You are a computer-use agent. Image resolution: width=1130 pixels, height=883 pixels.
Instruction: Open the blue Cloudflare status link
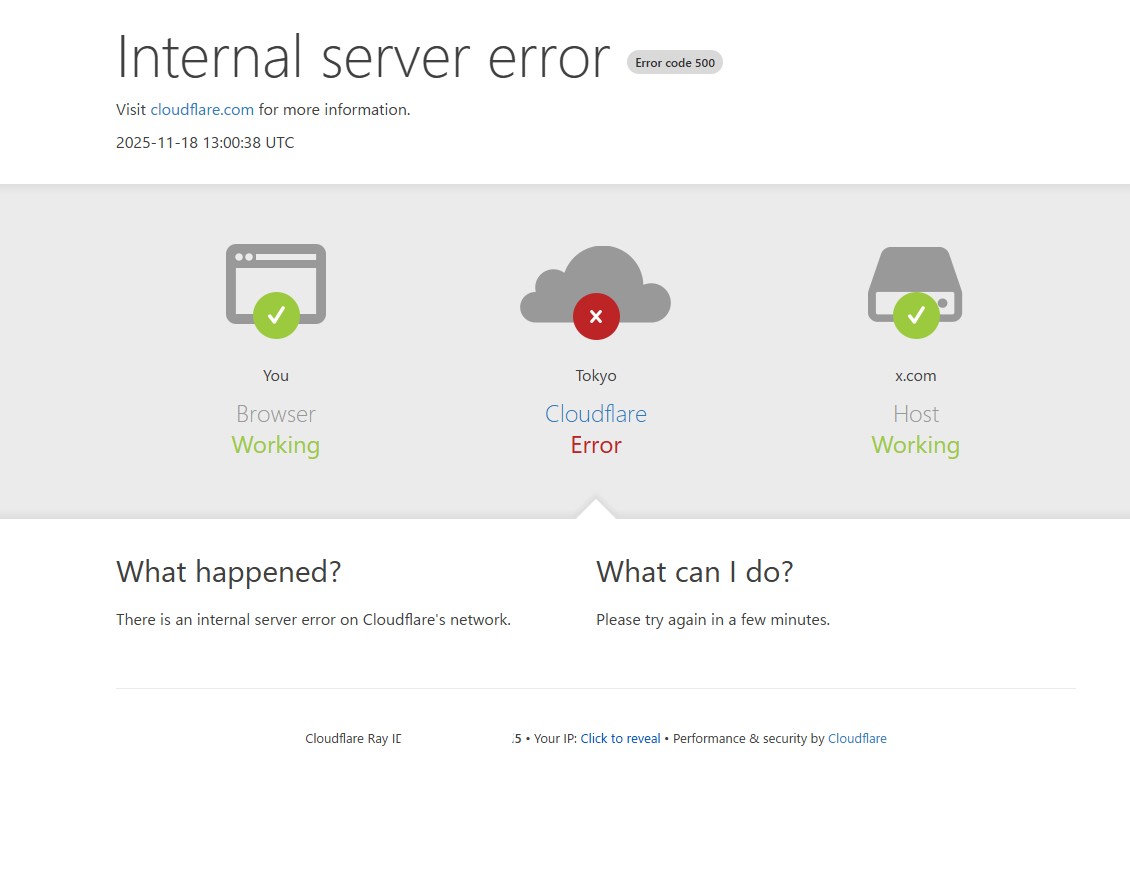pos(596,414)
